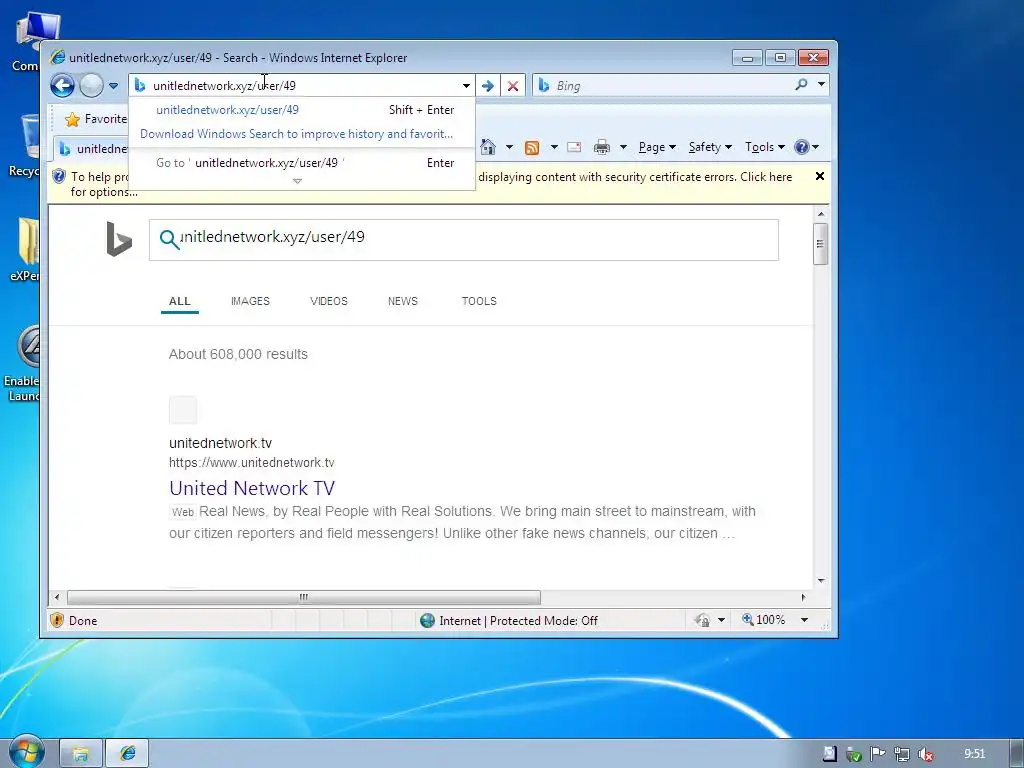Go back with the Back arrow button
The image size is (1024, 768).
tap(62, 86)
